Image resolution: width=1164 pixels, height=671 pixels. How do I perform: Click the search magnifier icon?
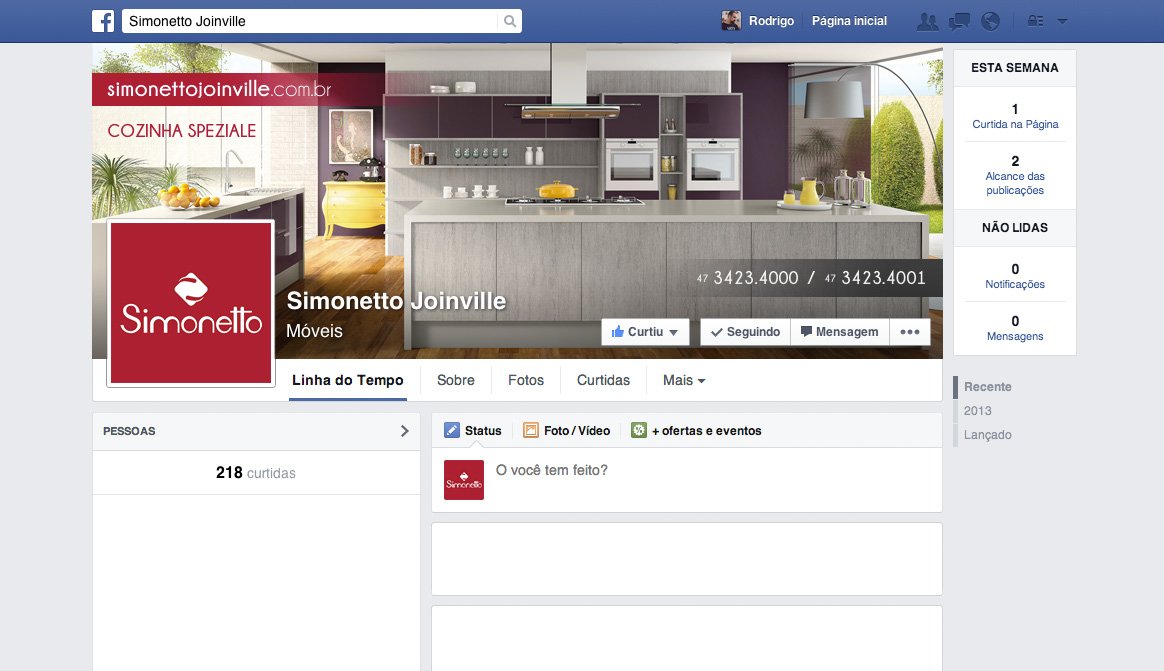pyautogui.click(x=510, y=21)
